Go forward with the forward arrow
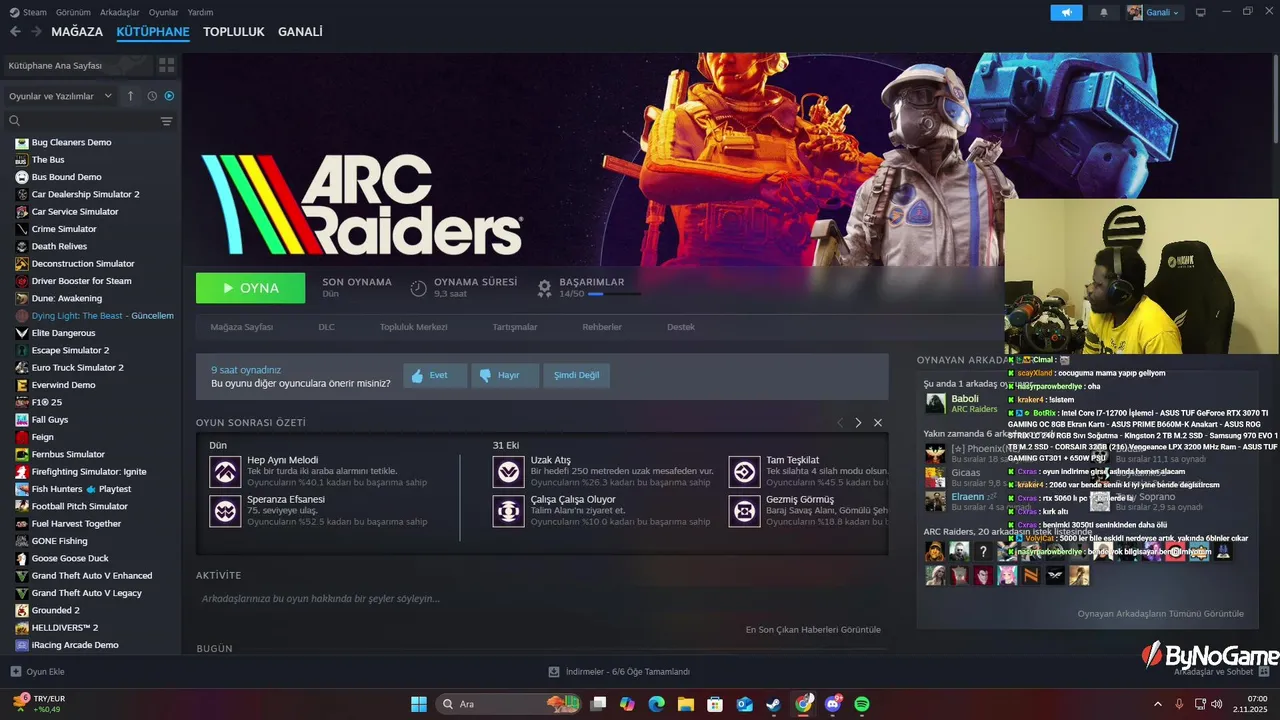 click(x=36, y=32)
